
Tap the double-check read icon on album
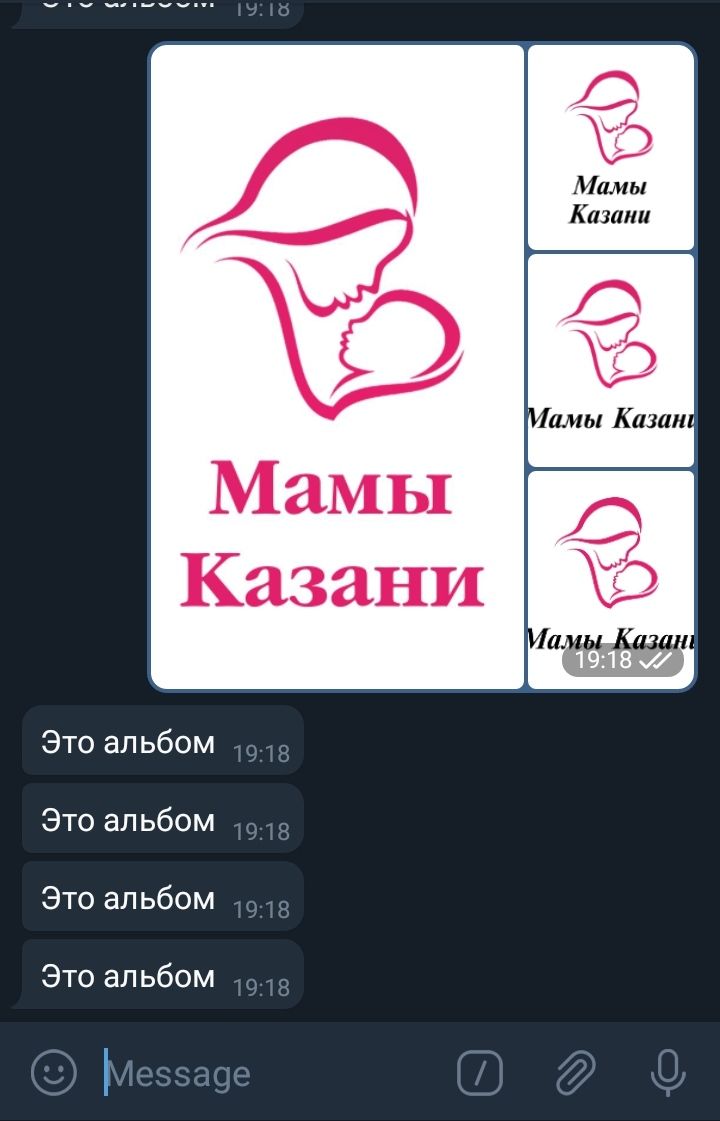tap(656, 661)
